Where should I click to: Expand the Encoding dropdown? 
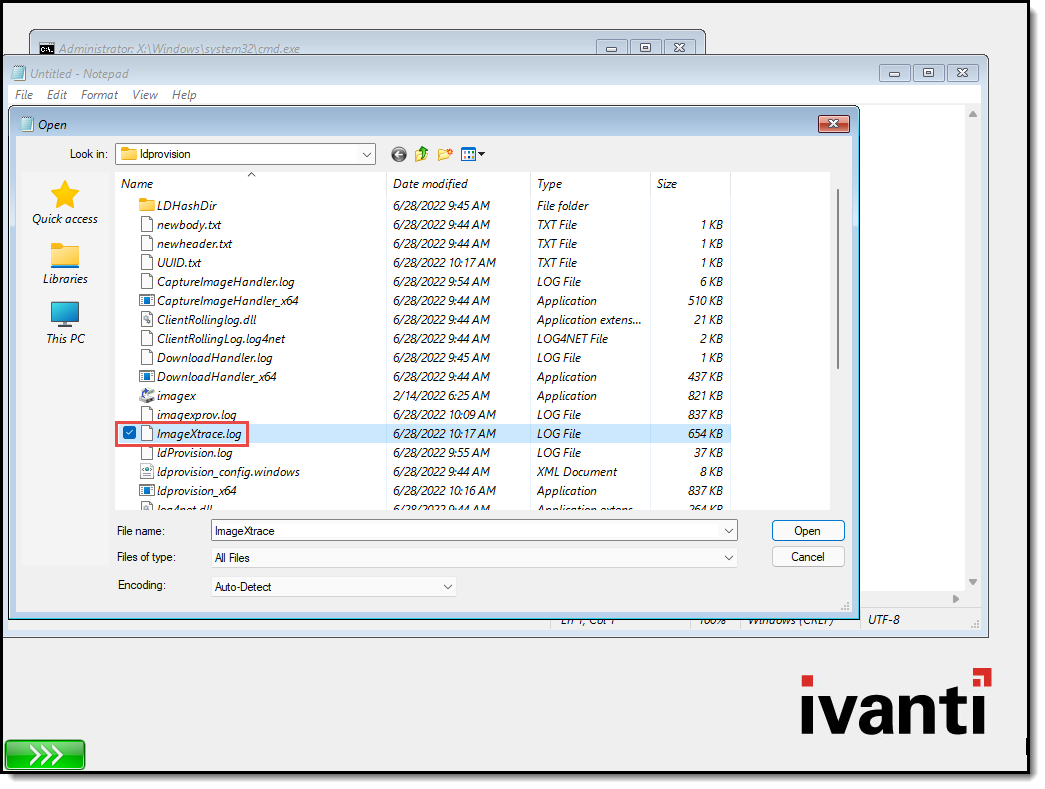pos(448,586)
